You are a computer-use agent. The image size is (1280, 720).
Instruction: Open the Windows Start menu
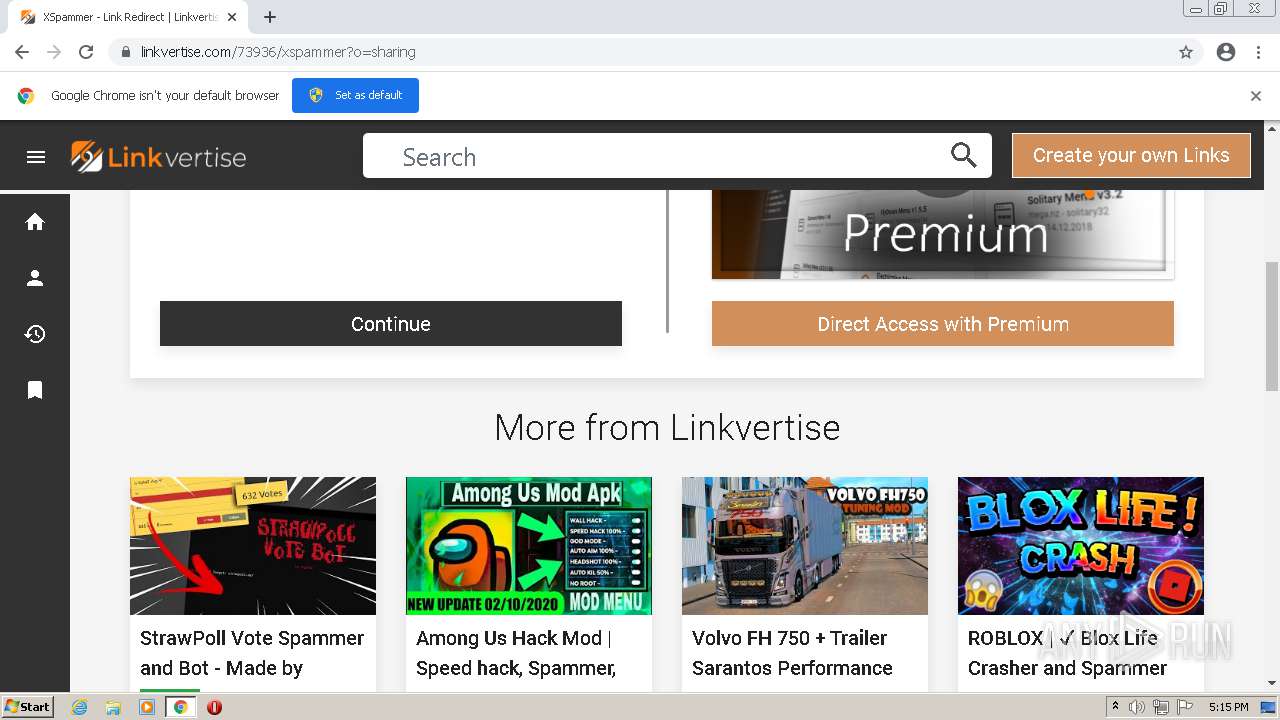[x=28, y=707]
